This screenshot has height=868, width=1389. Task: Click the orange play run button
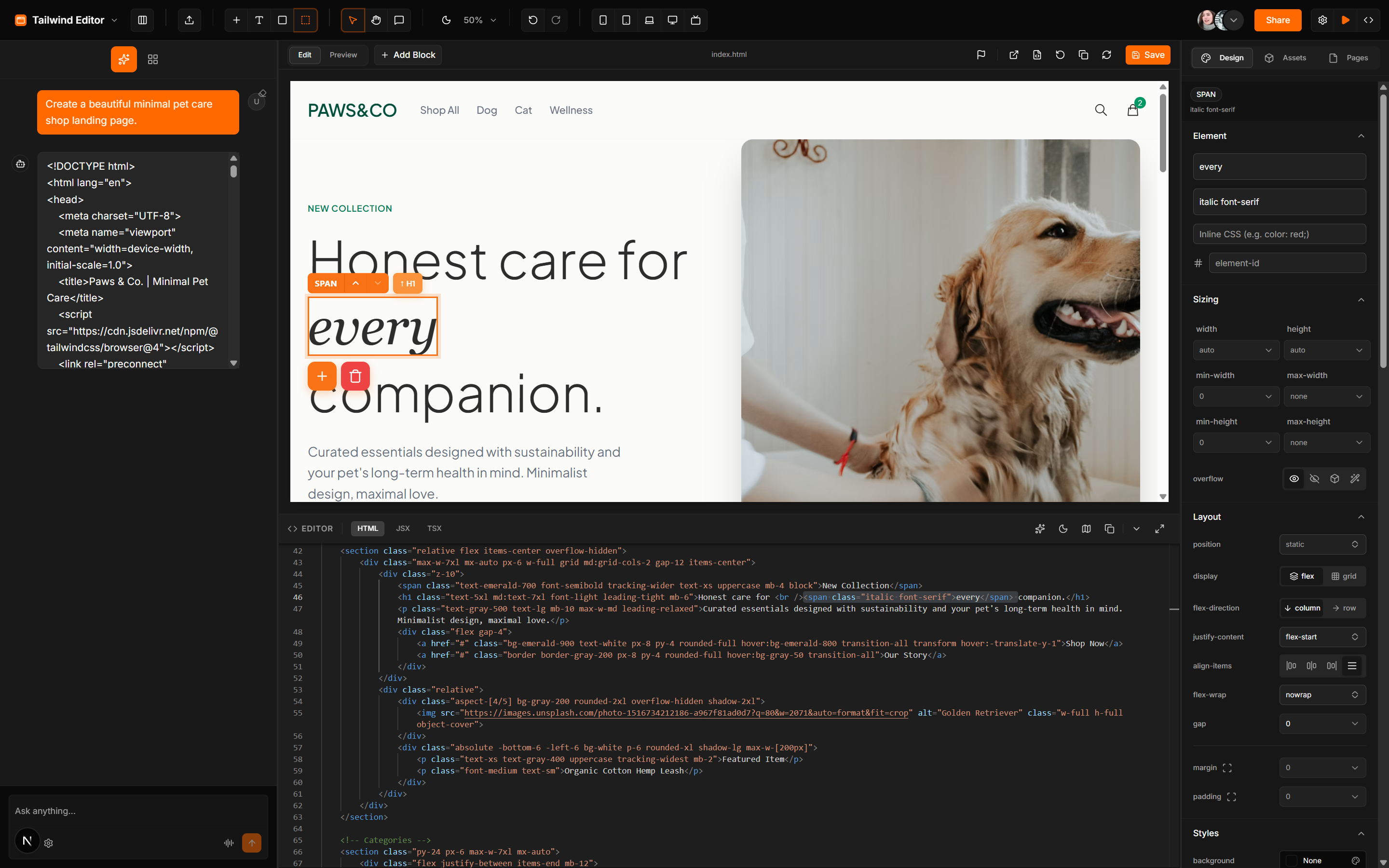(1346, 20)
